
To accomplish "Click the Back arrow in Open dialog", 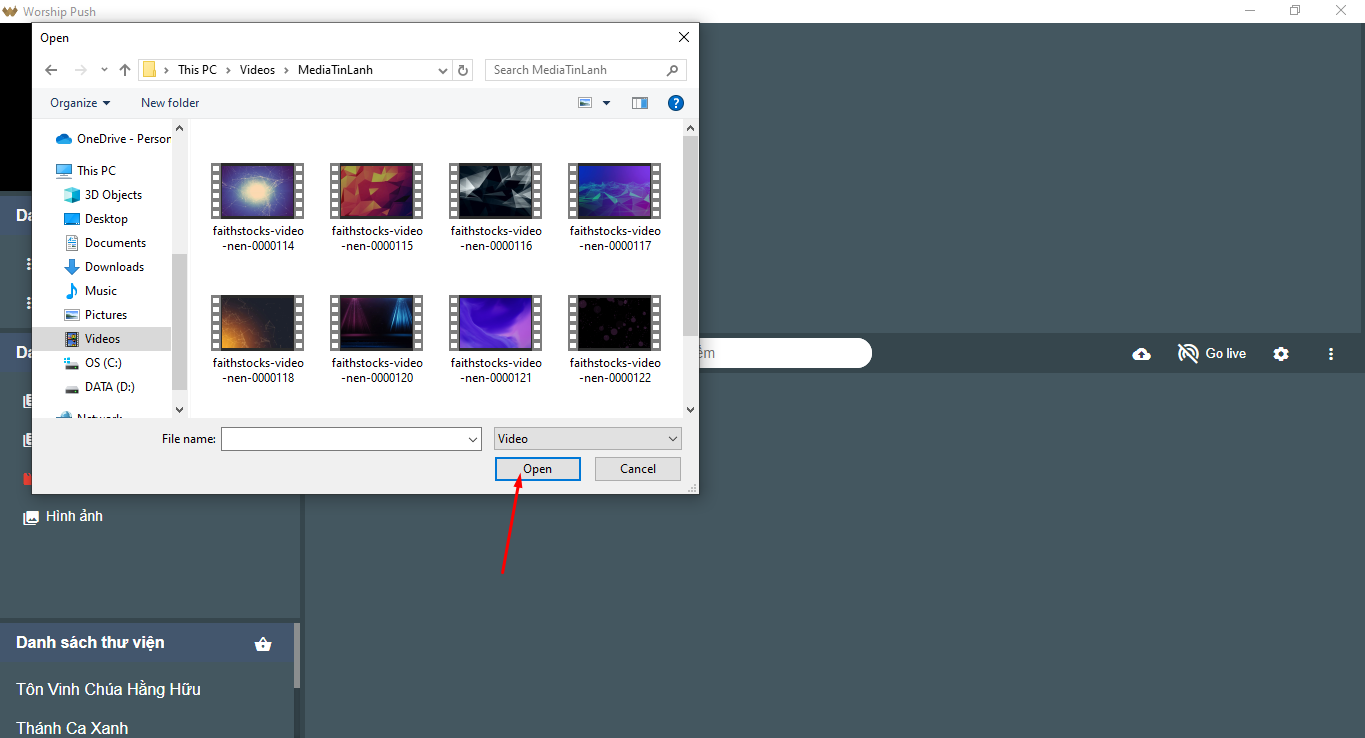I will (x=52, y=70).
